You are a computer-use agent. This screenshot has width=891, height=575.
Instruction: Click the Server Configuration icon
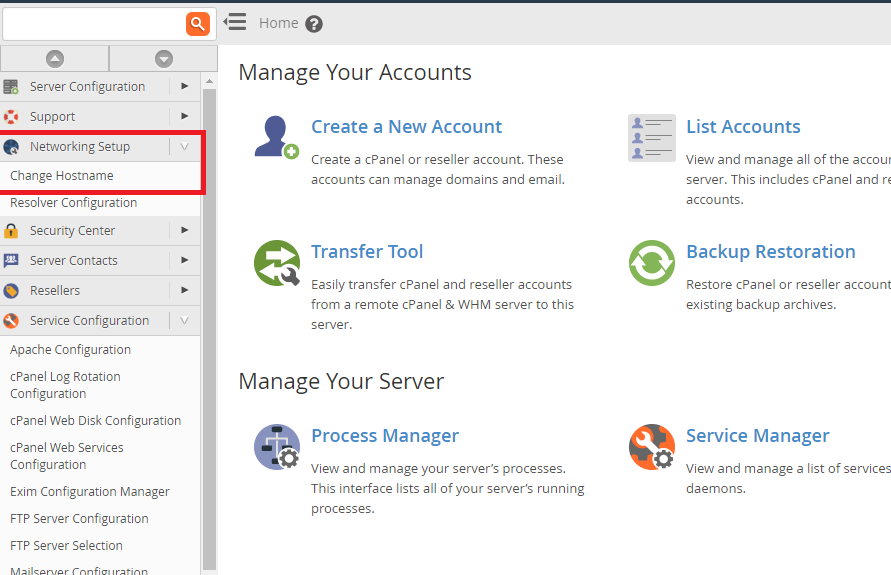click(11, 87)
